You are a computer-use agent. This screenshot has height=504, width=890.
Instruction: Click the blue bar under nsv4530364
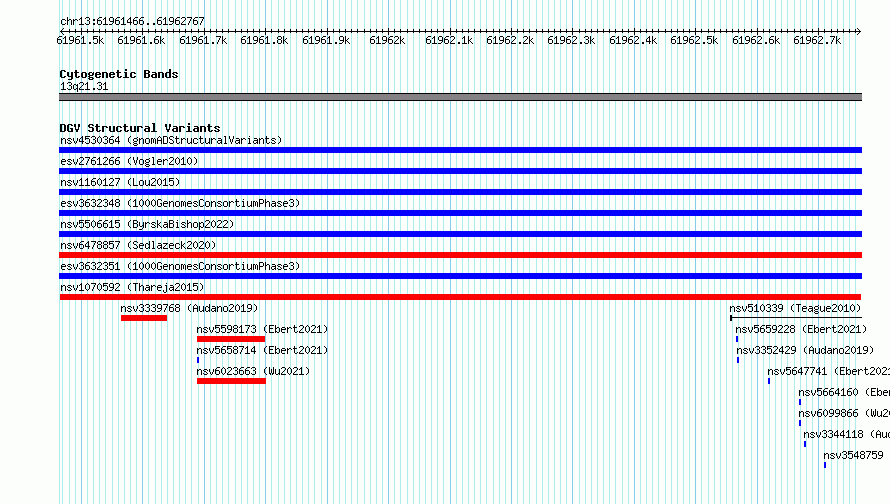[460, 150]
